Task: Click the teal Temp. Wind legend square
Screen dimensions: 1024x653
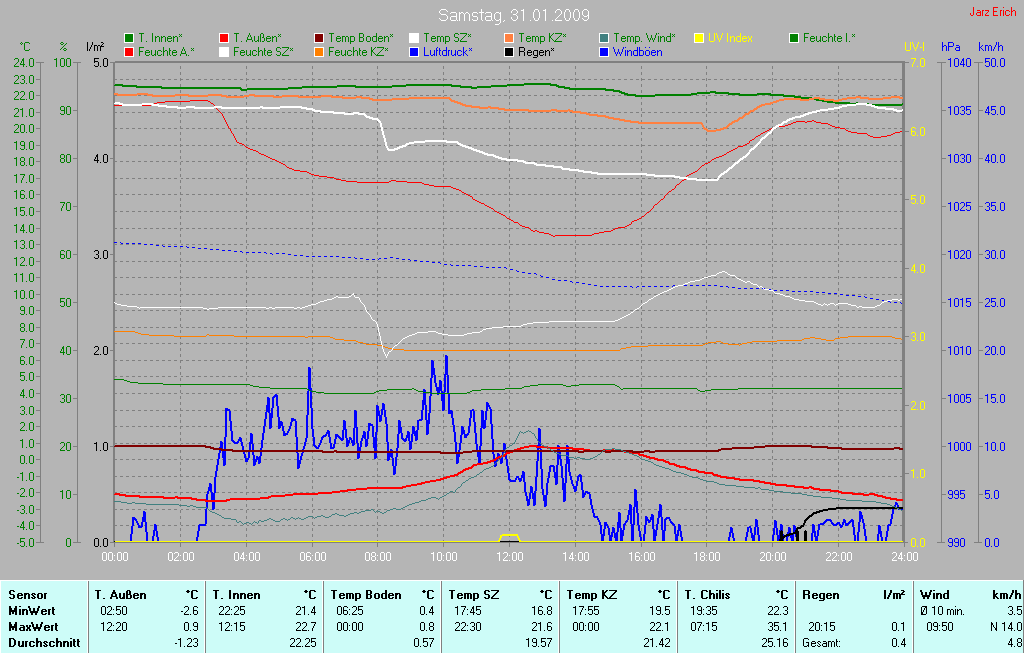Action: point(604,38)
